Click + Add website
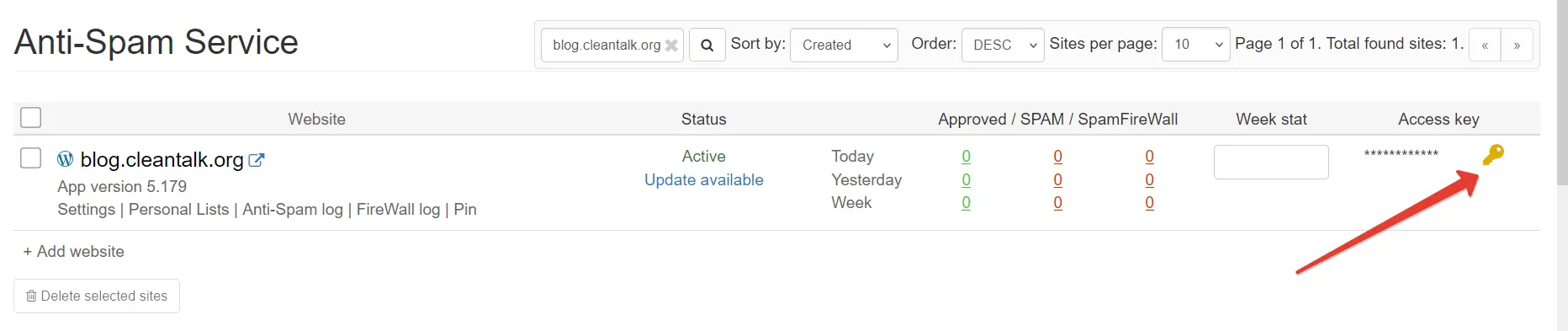 74,252
